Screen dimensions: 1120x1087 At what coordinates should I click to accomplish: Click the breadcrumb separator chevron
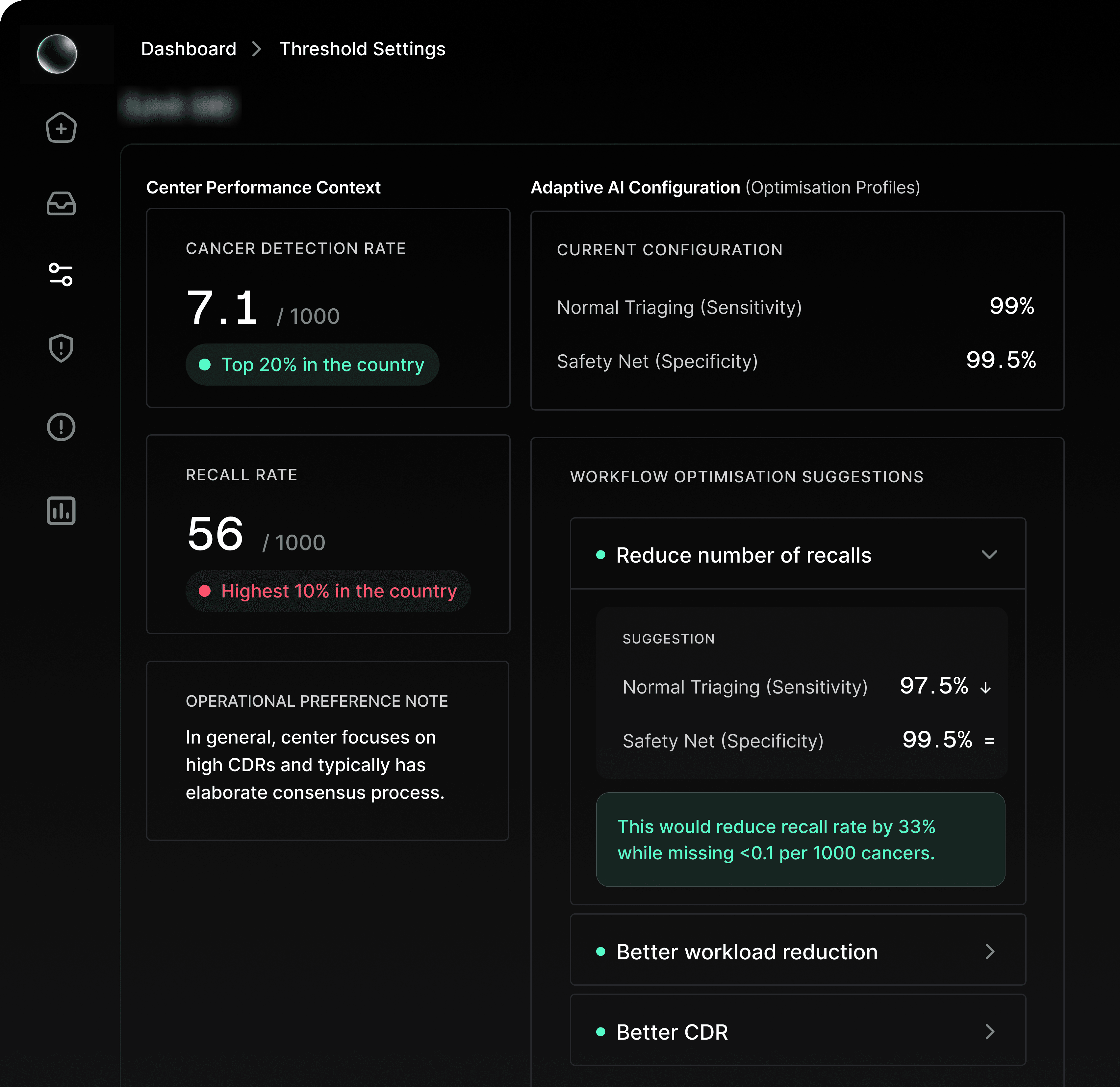click(257, 49)
